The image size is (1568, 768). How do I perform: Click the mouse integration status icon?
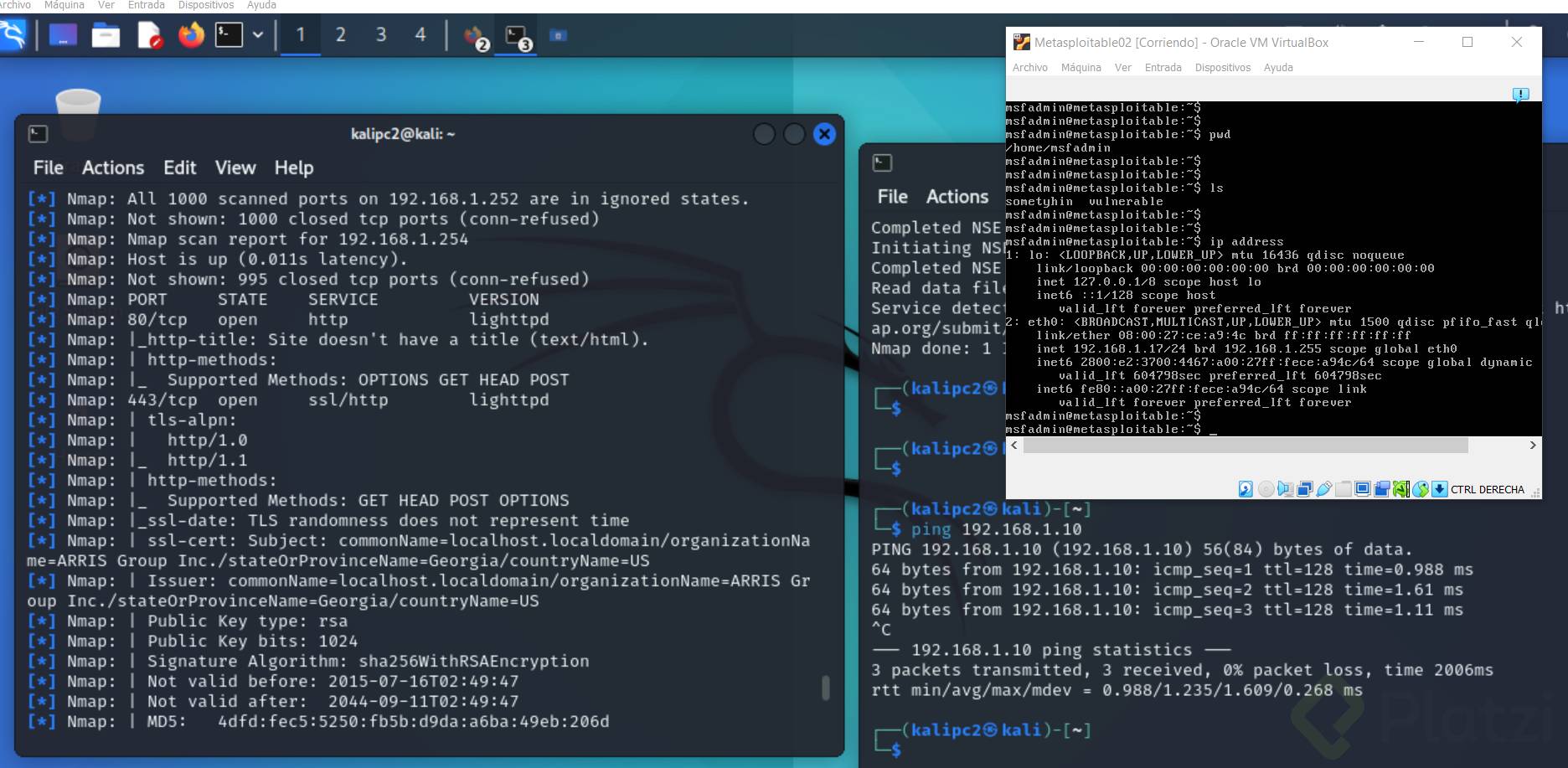click(1421, 489)
